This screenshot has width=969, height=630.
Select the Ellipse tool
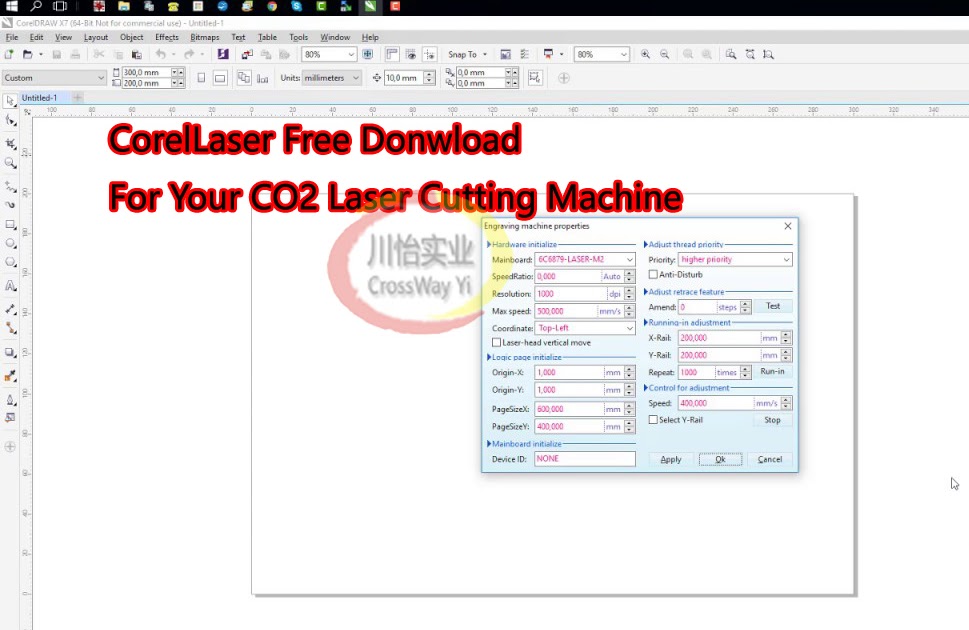[10, 244]
